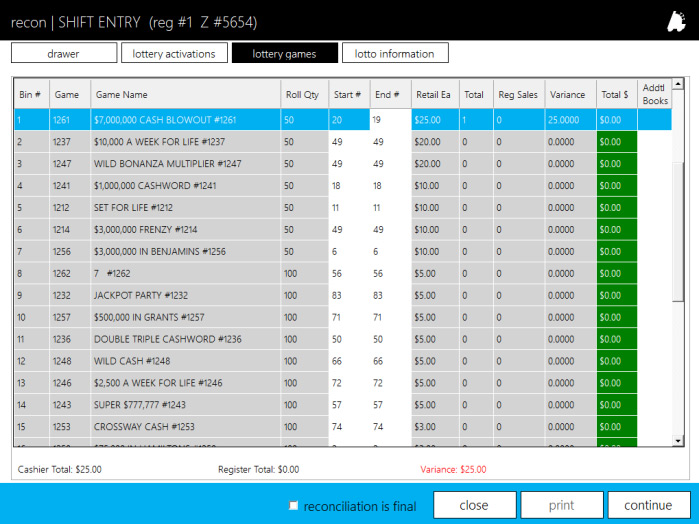This screenshot has width=699, height=524.
Task: Edit End # field for SET FOR LIFE
Action: [x=390, y=207]
